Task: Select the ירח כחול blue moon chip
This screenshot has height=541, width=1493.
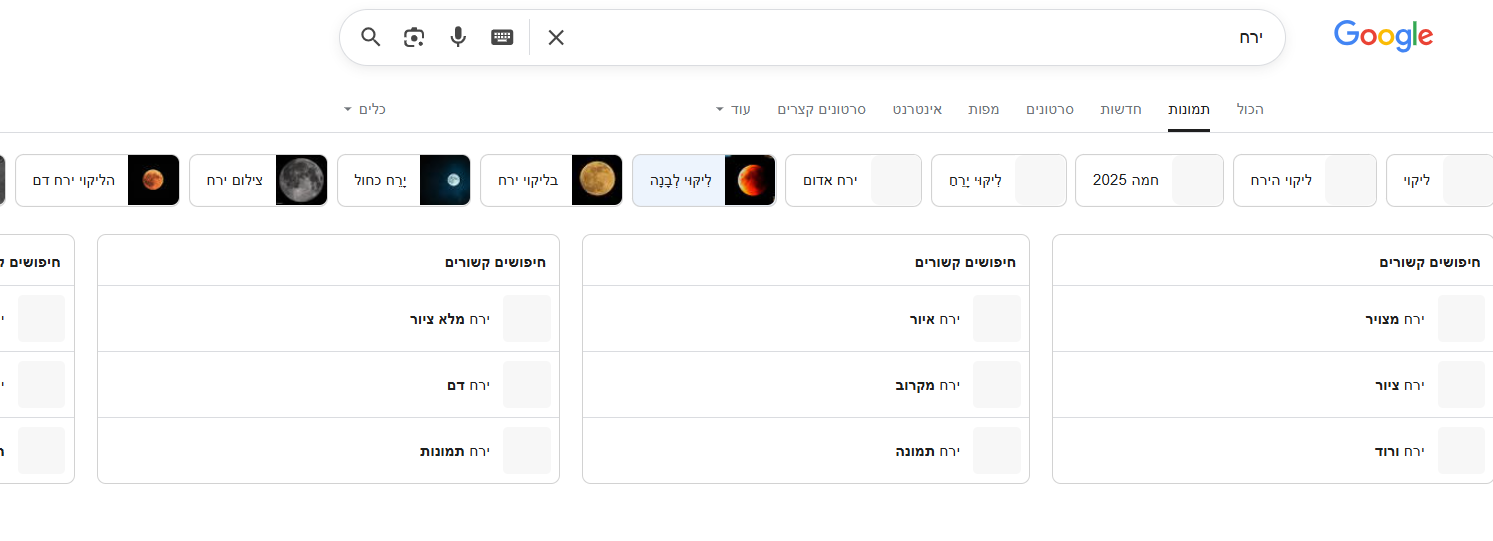Action: point(401,181)
